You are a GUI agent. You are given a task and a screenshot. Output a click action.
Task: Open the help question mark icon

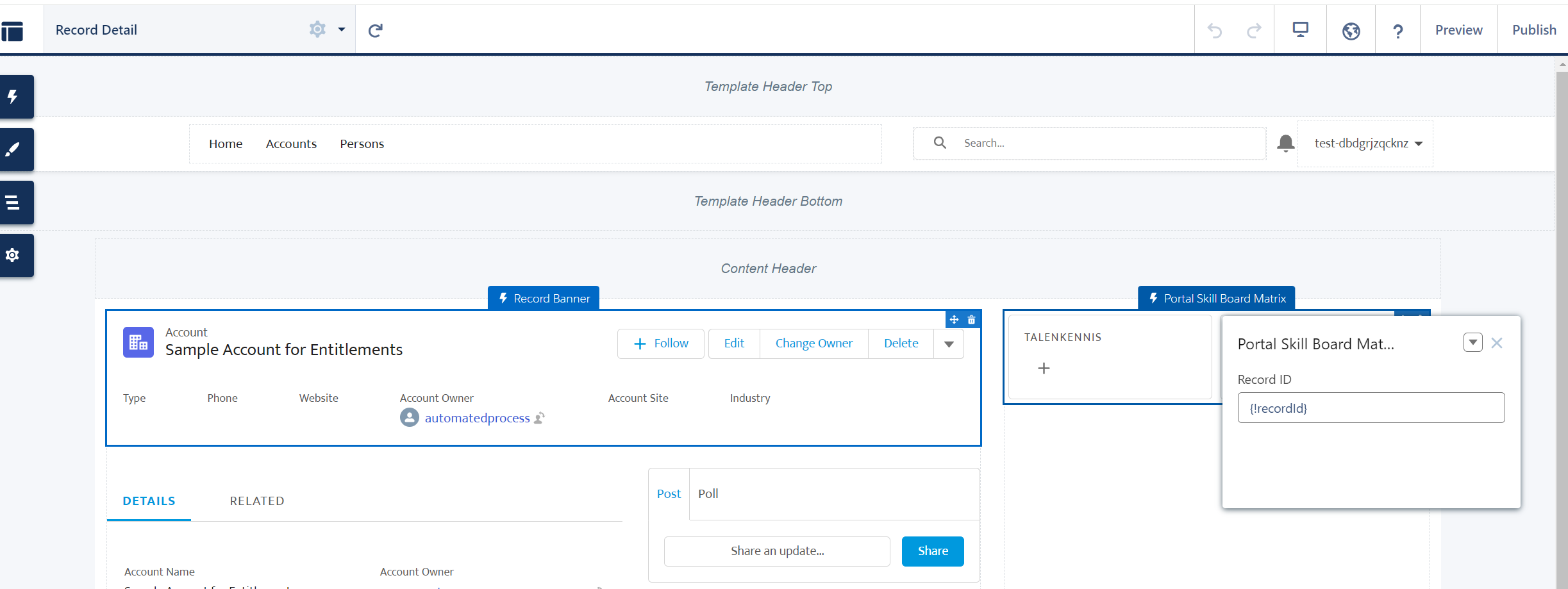1397,31
